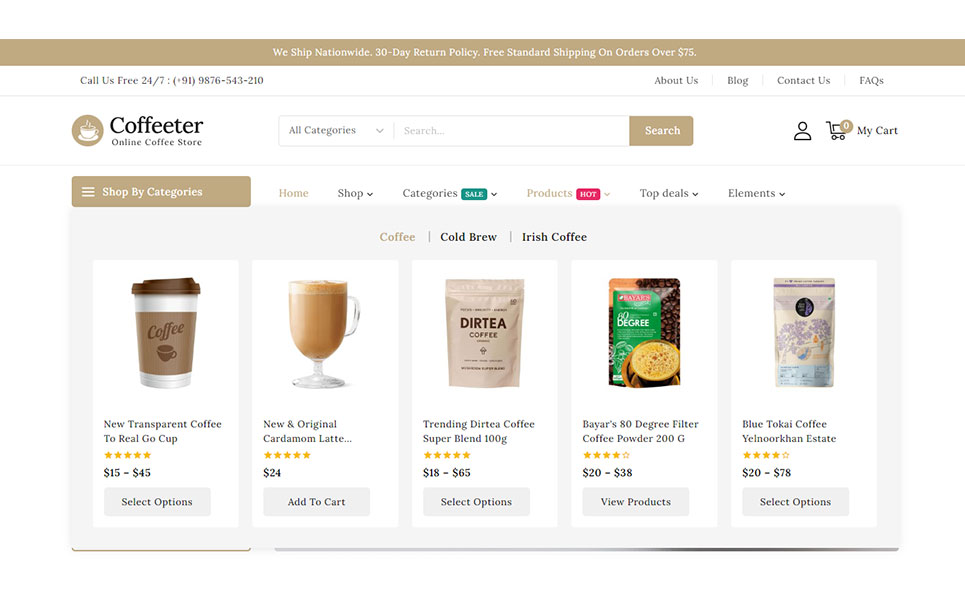Click the Coffeeter coffee cup logo
The width and height of the screenshot is (965, 600).
[x=87, y=130]
